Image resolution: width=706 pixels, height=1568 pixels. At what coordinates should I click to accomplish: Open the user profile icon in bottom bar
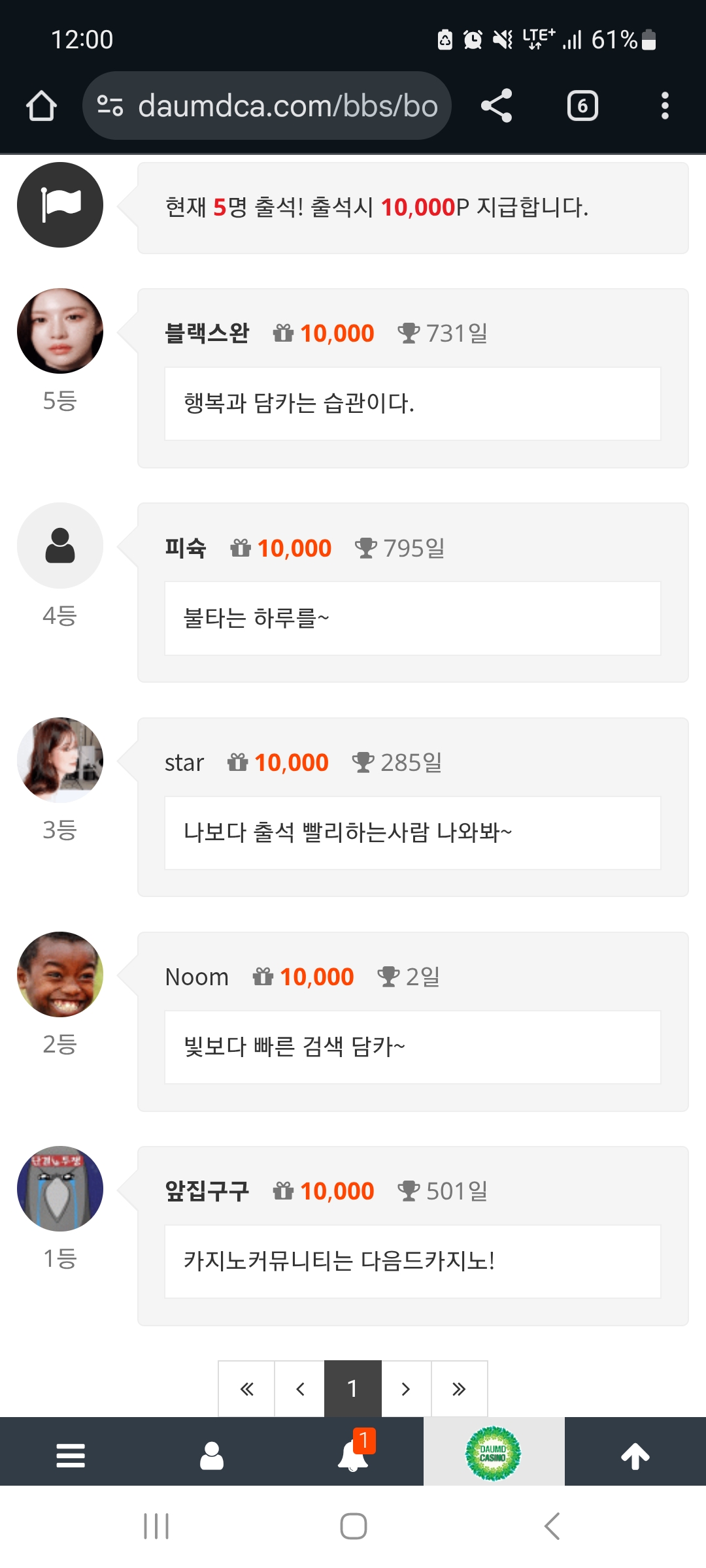point(212,1456)
